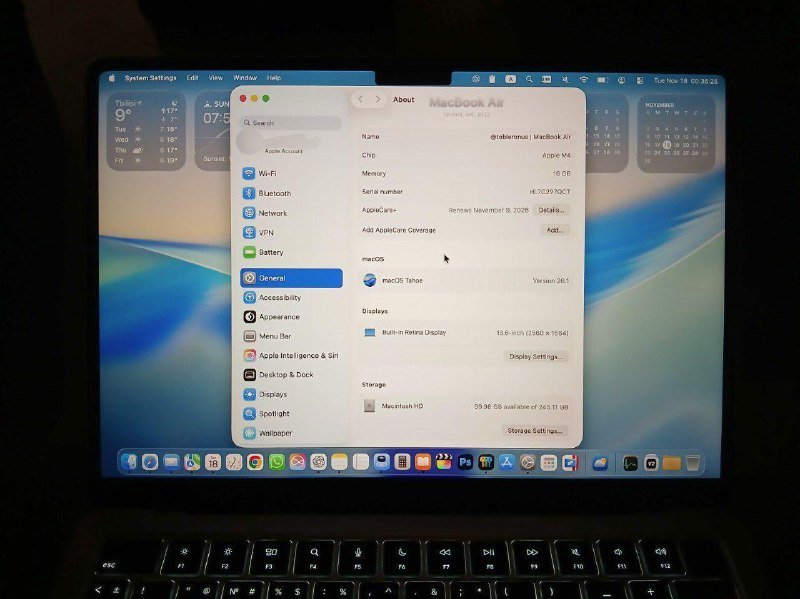Viewport: 800px width, 599px height.
Task: Select the Accessibility settings icon
Action: pos(270,297)
